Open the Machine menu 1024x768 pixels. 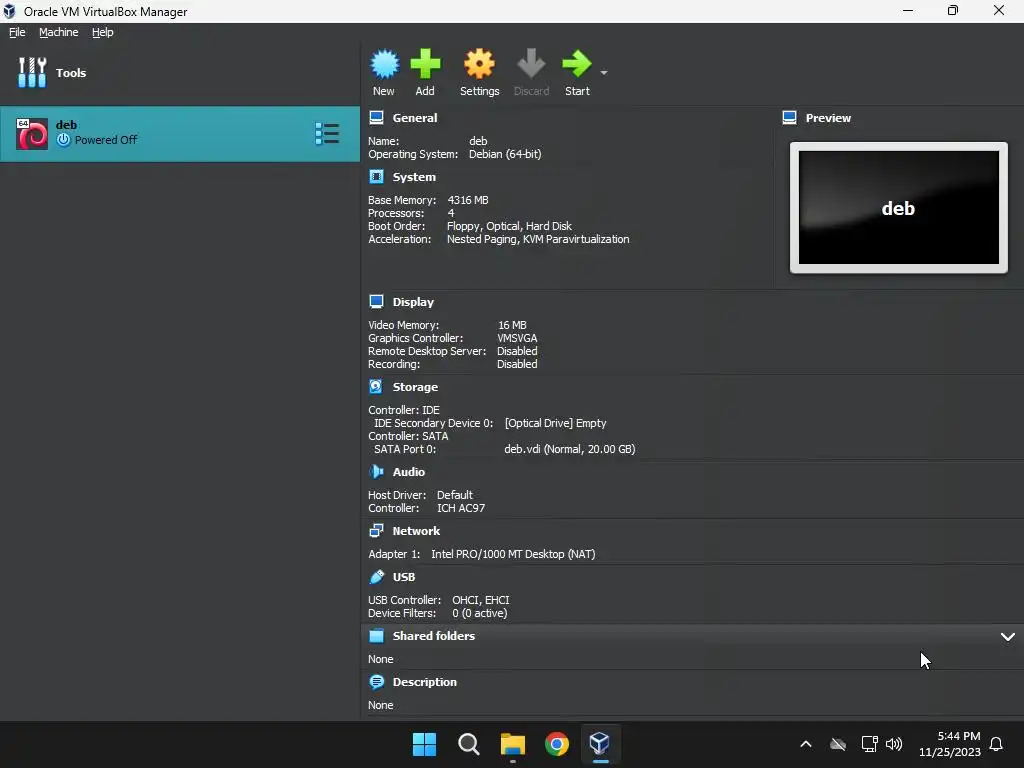point(59,32)
